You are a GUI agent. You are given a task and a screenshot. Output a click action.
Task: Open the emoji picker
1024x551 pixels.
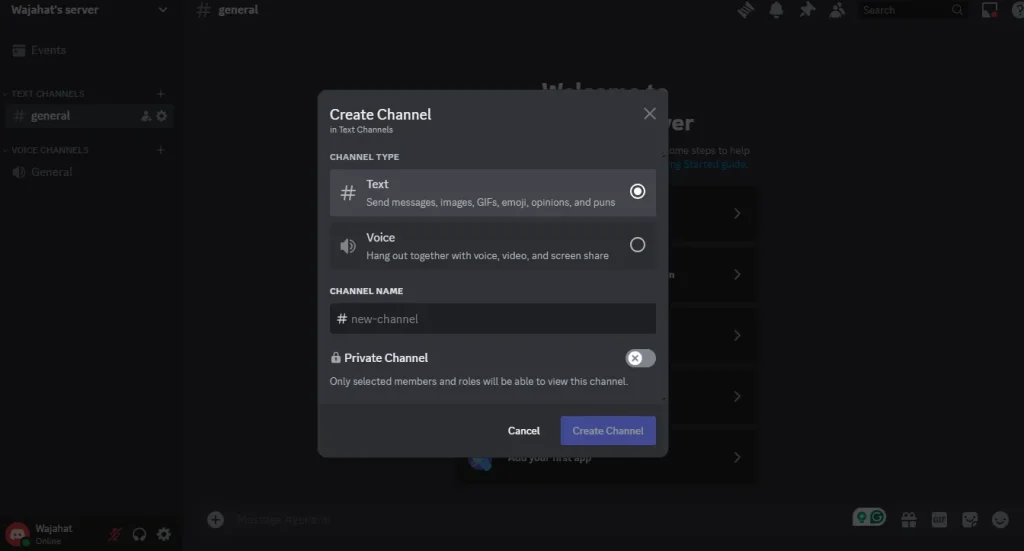(x=1000, y=520)
